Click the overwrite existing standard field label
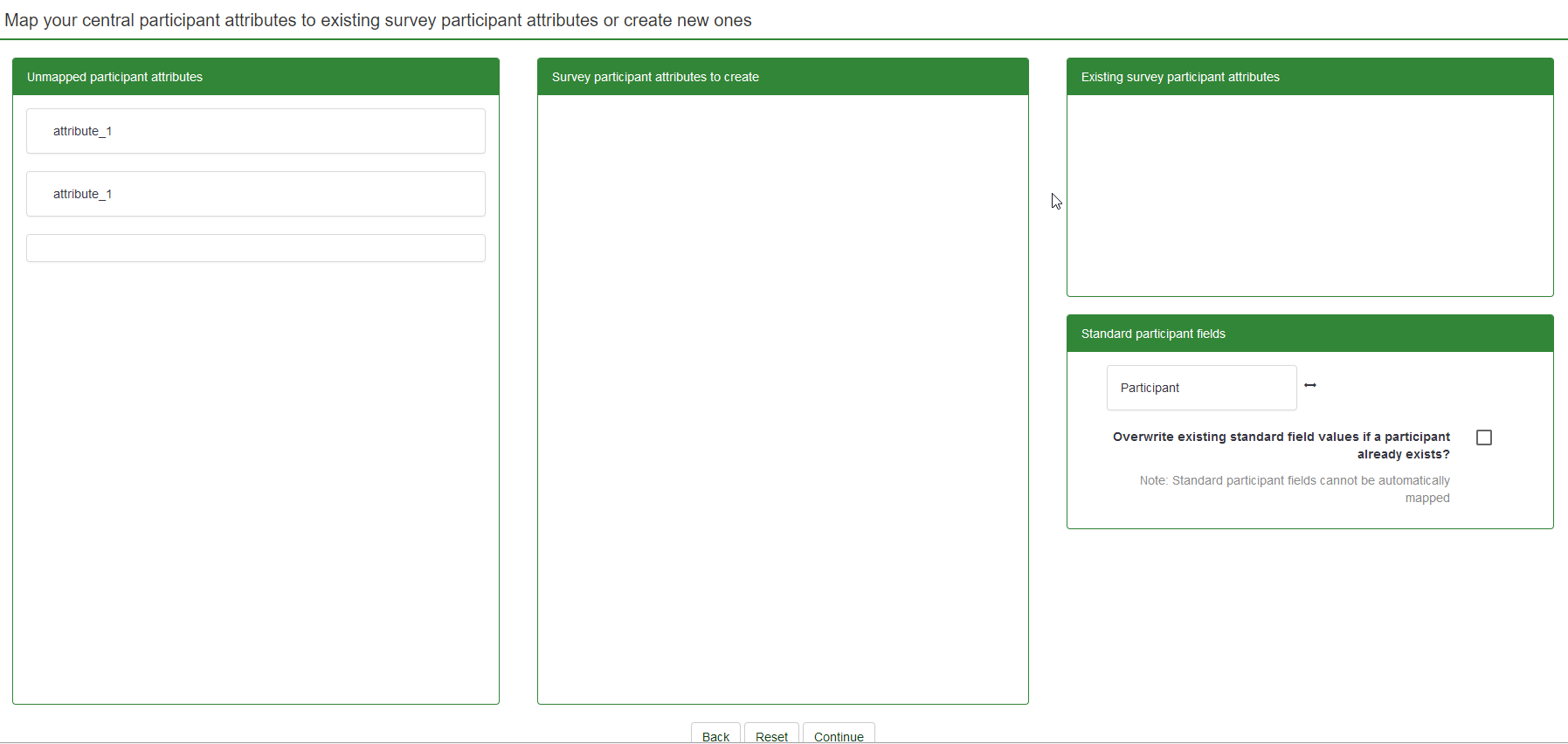This screenshot has width=1568, height=744. (1281, 445)
